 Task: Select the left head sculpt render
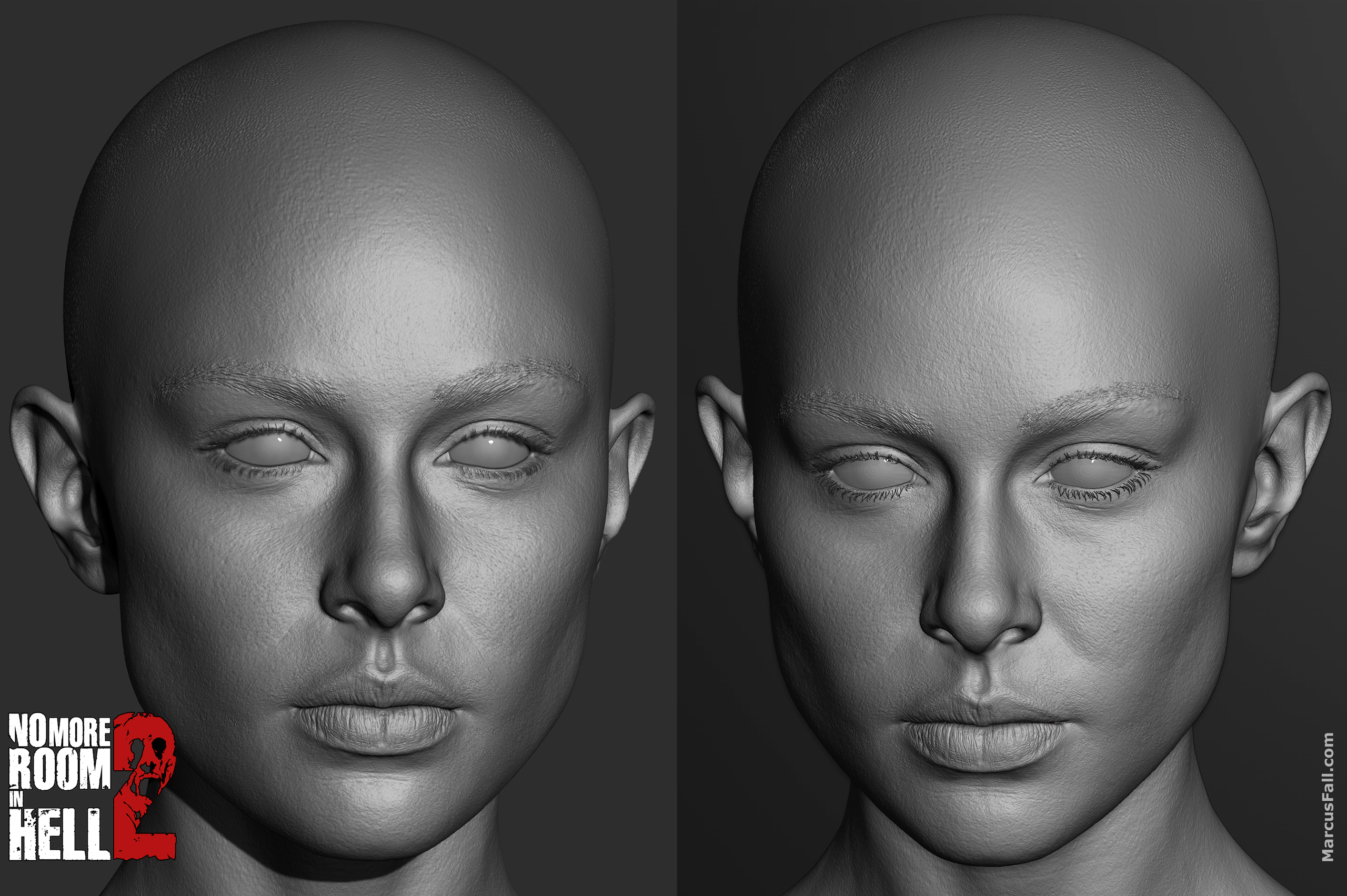tap(338, 448)
